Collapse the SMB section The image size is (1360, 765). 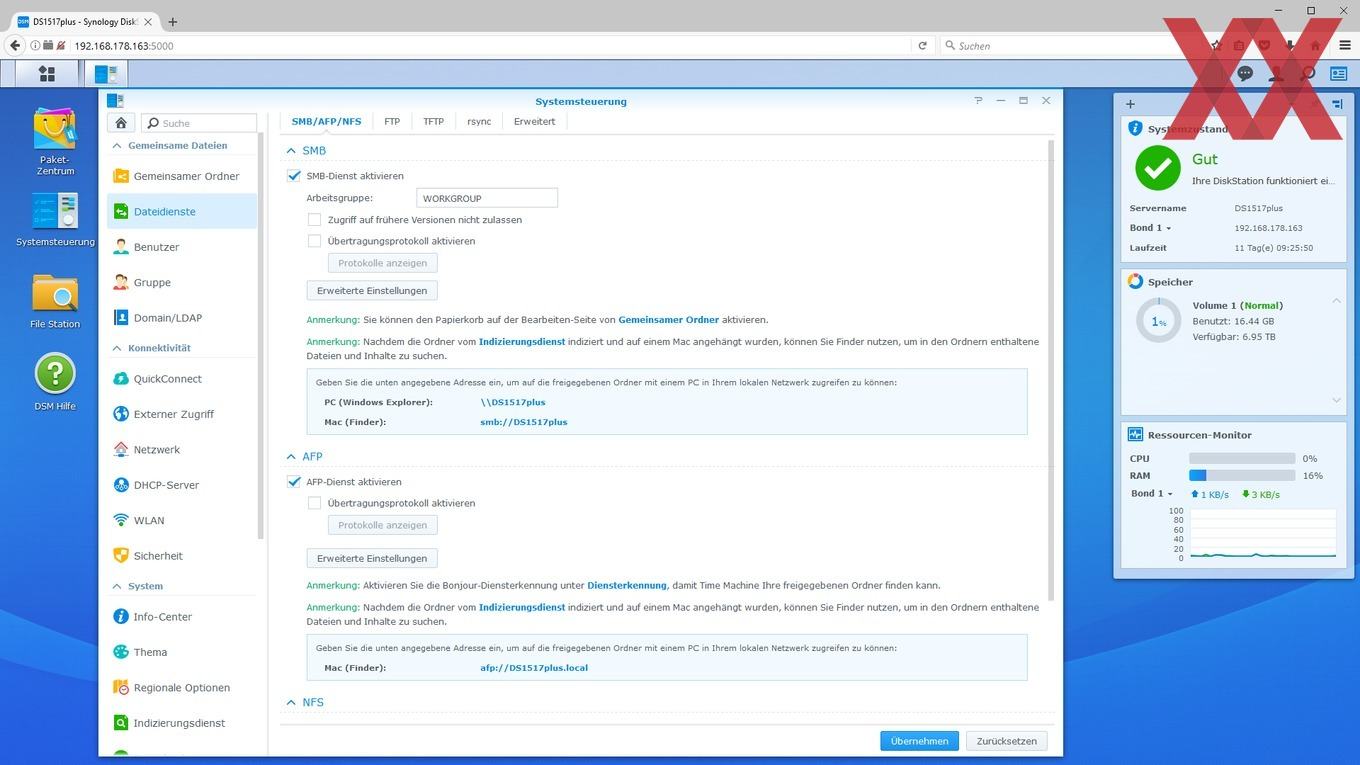tap(291, 151)
